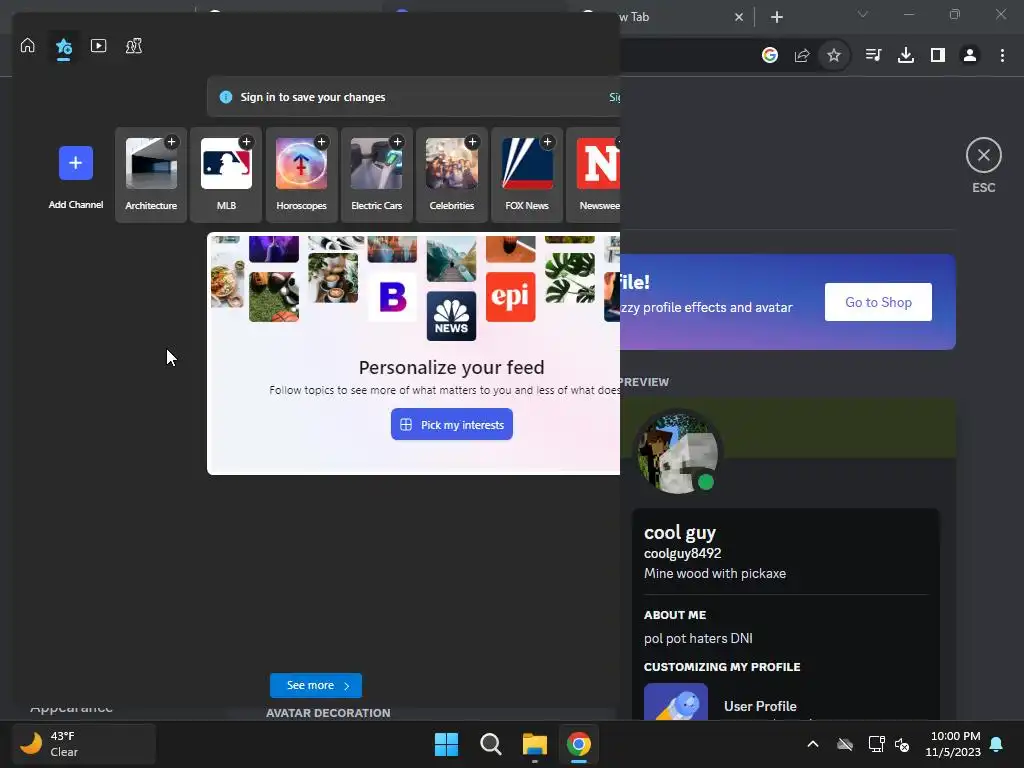Click the Go to Shop button
The image size is (1024, 768).
(878, 302)
